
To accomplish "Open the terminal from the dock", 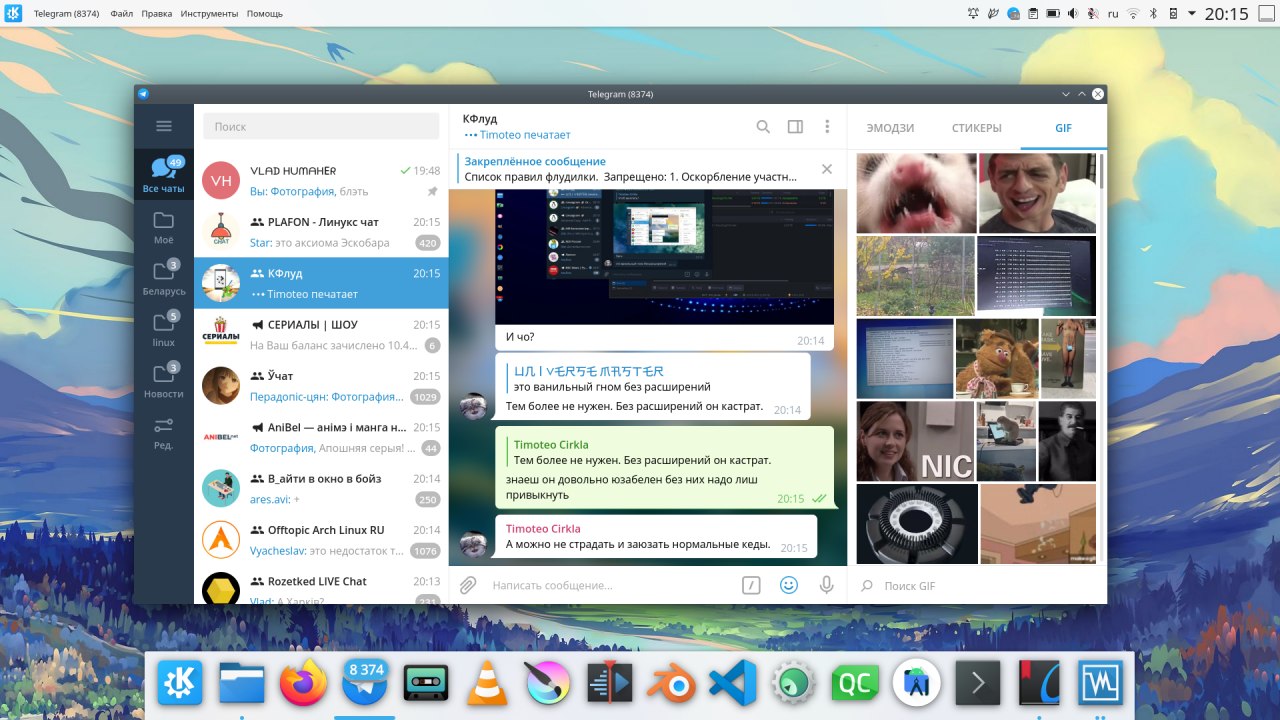I will click(x=978, y=684).
